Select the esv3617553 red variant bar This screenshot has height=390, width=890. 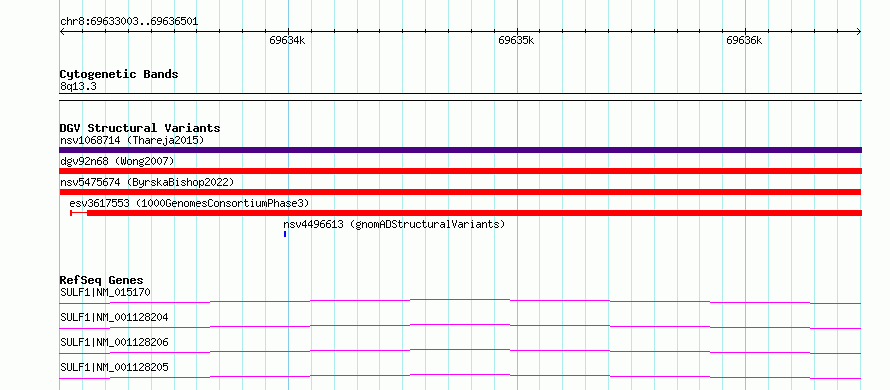click(x=474, y=213)
